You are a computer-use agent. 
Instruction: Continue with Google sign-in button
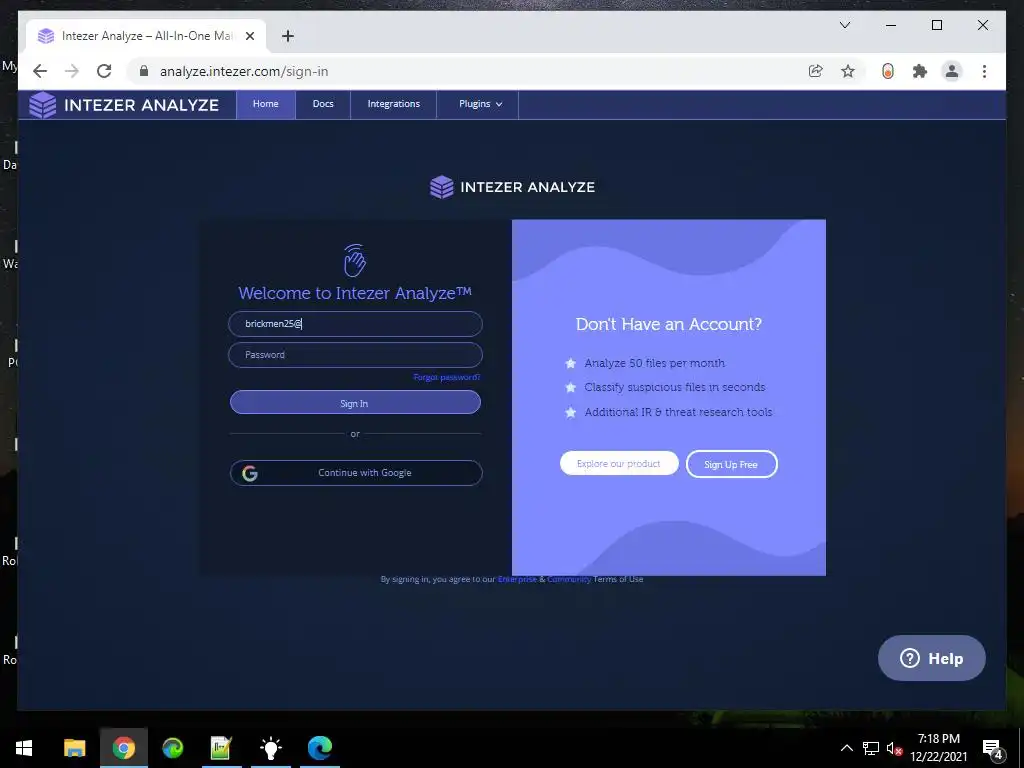click(356, 473)
